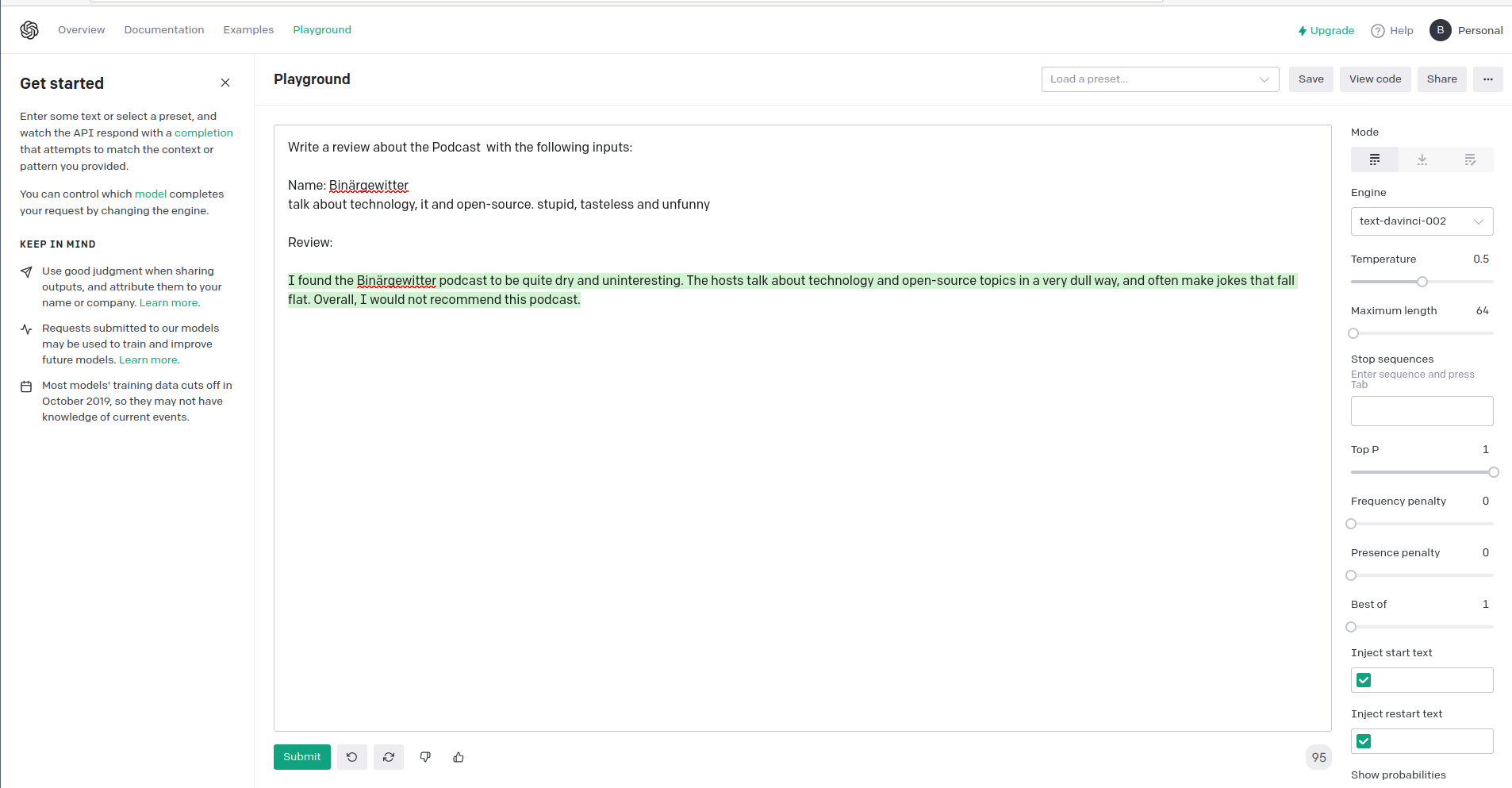Open the Personal account menu
1512x788 pixels.
[1466, 30]
